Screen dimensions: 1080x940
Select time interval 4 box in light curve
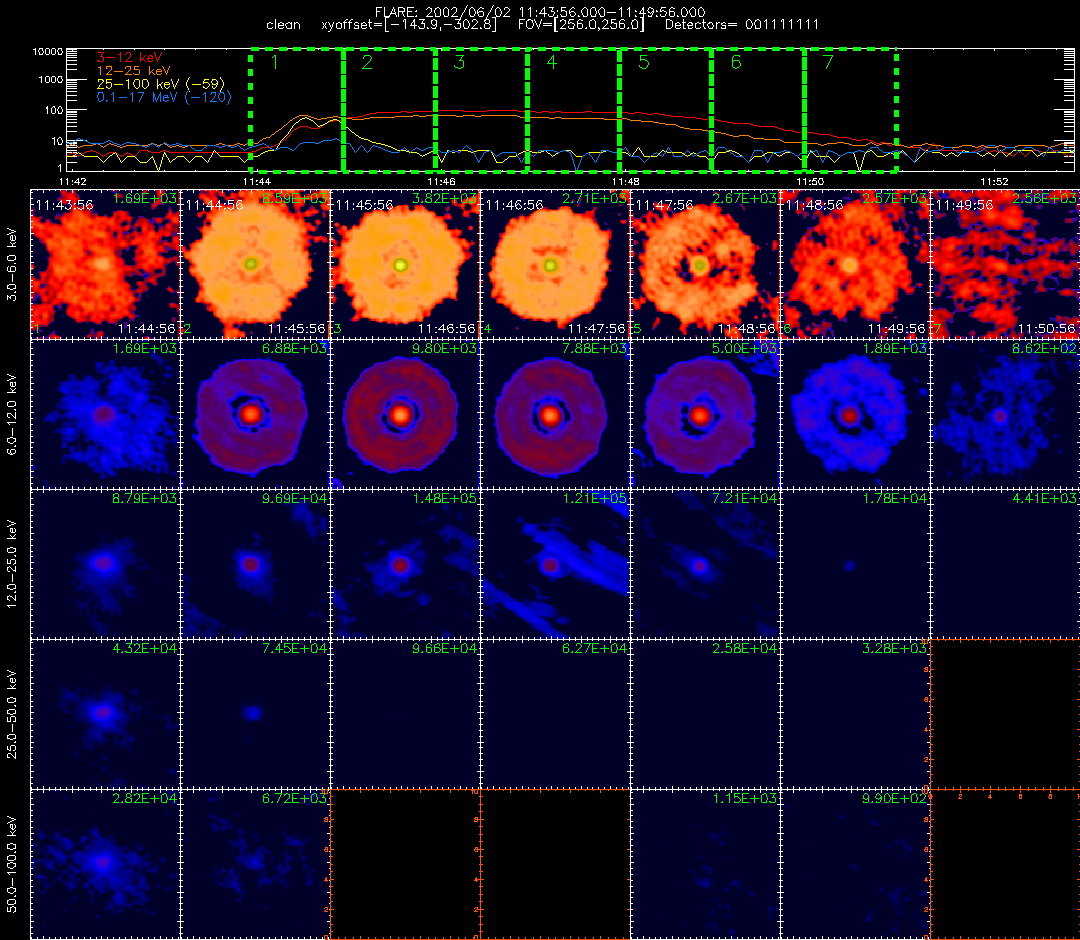click(x=574, y=110)
